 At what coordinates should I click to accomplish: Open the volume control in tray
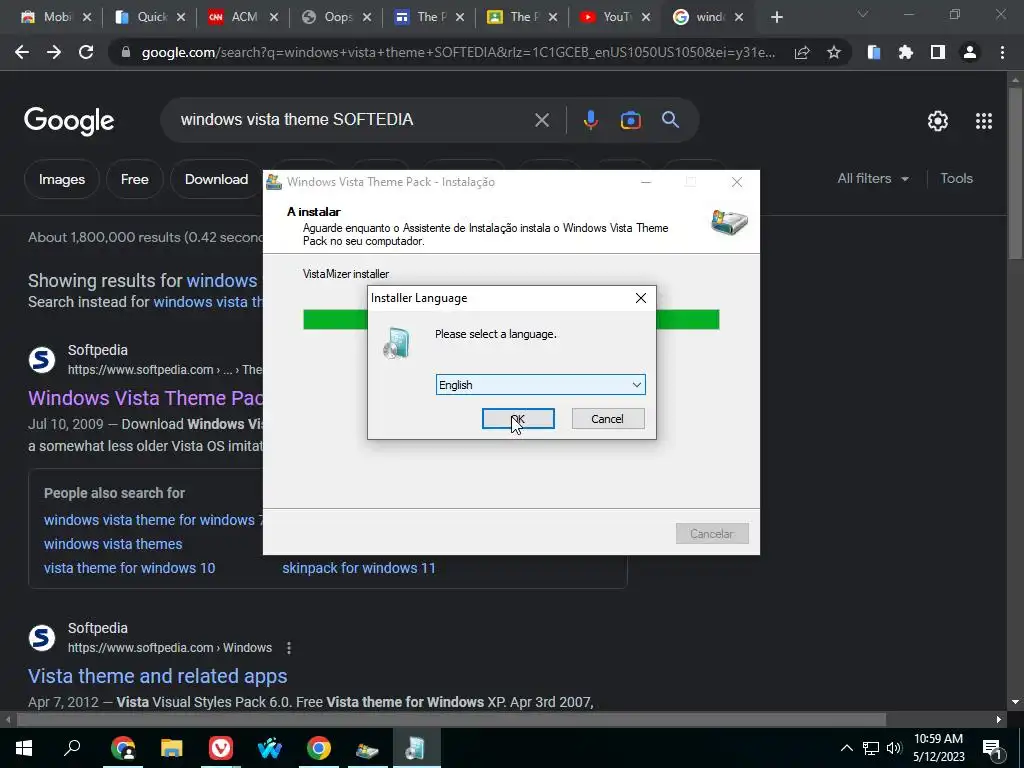(x=894, y=748)
